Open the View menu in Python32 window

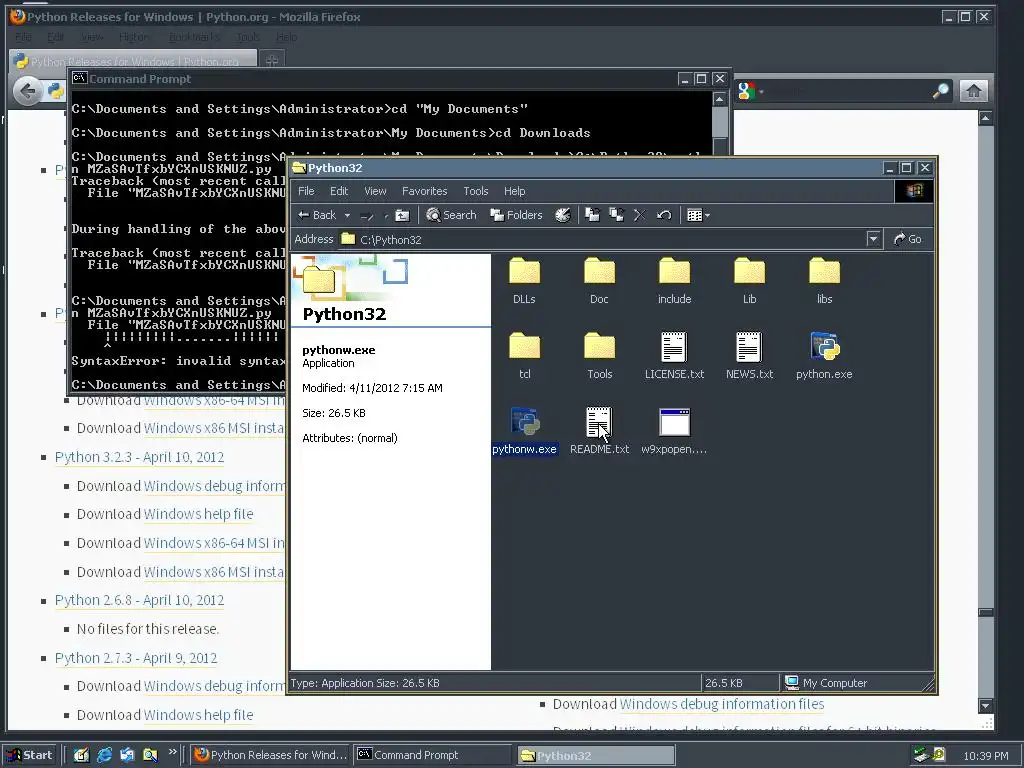[376, 191]
